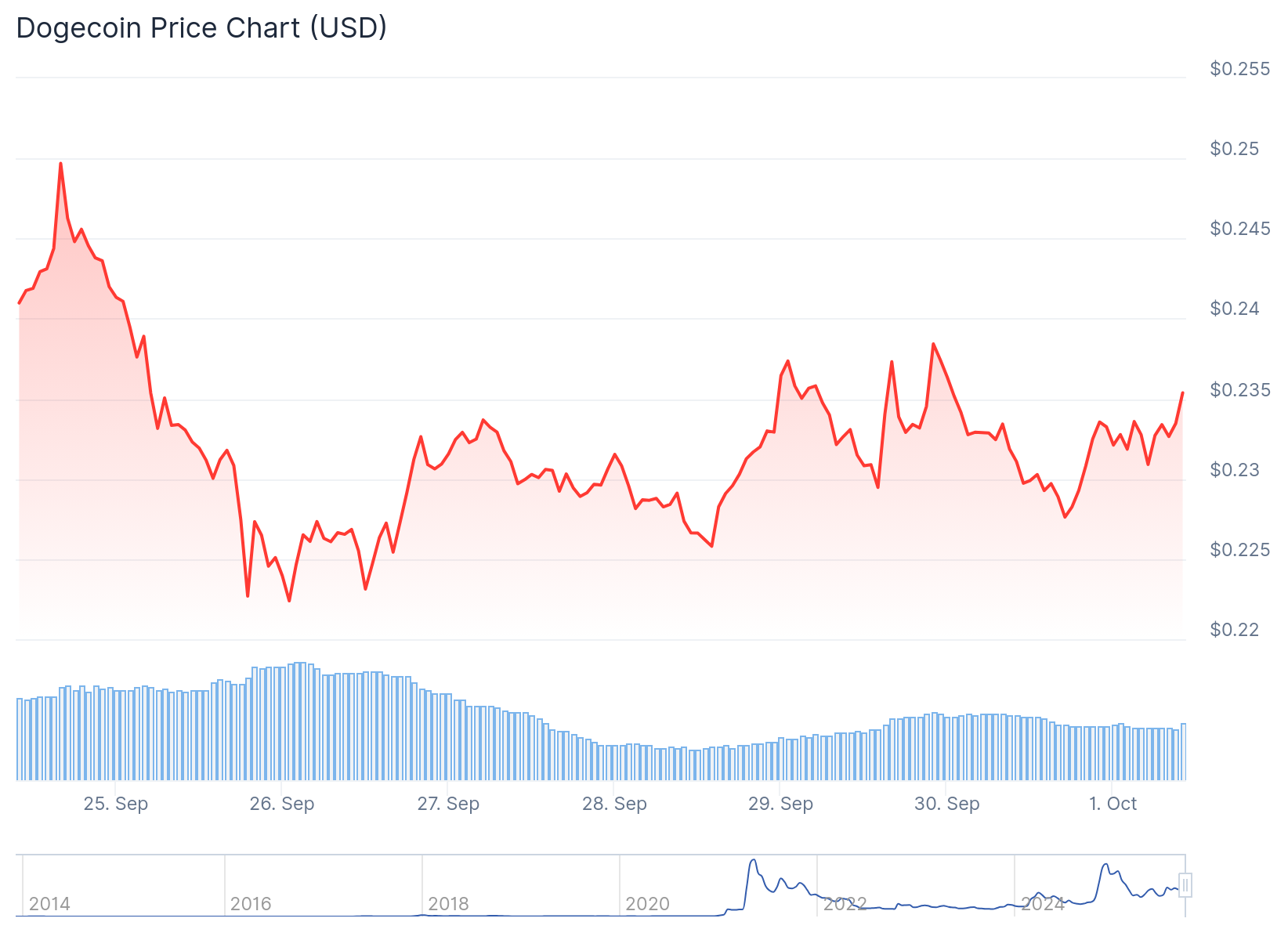
Task: Click the 2018 label on mini timeline
Action: pyautogui.click(x=448, y=904)
